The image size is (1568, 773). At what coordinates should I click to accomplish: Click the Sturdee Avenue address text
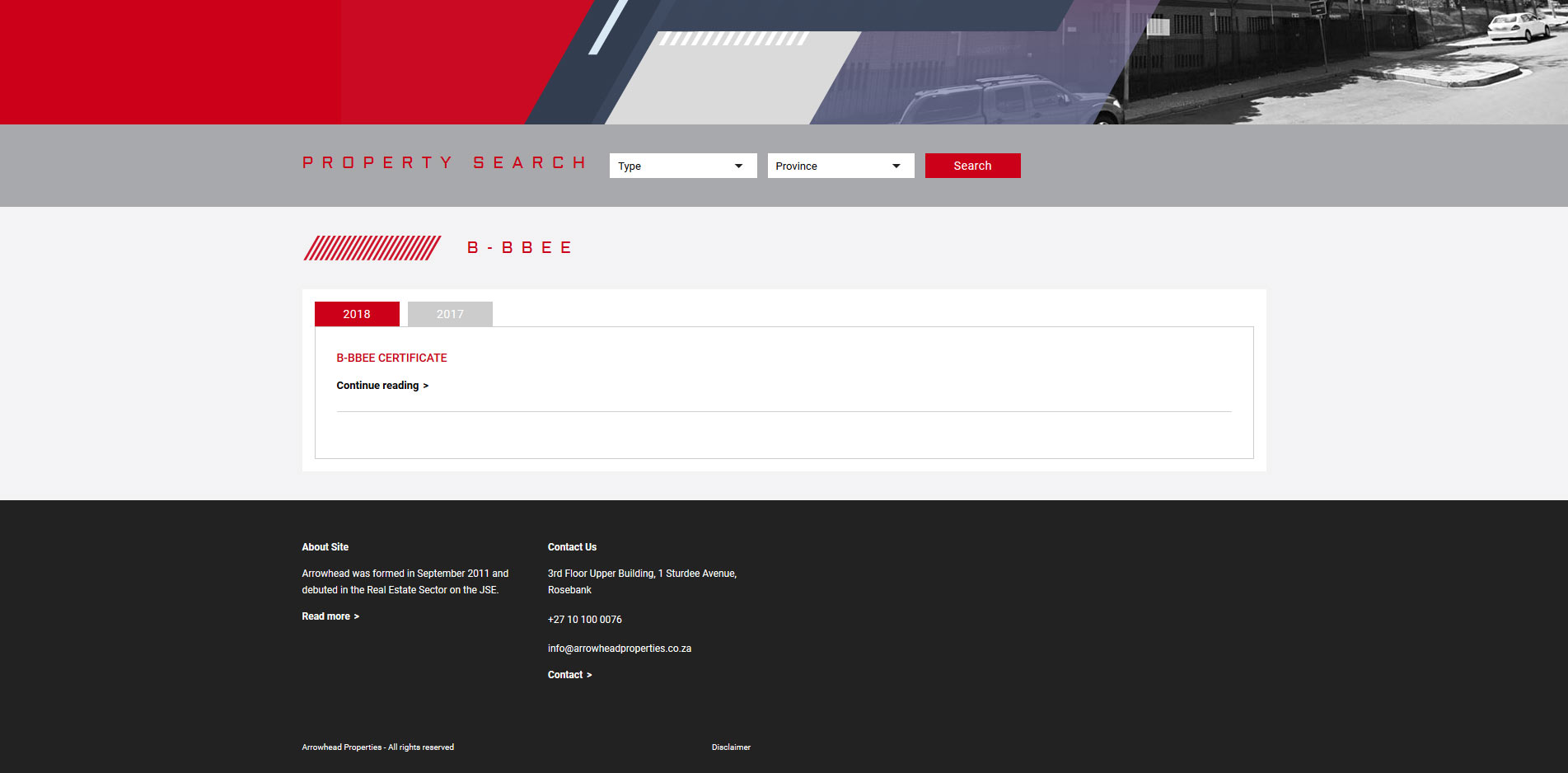[642, 581]
